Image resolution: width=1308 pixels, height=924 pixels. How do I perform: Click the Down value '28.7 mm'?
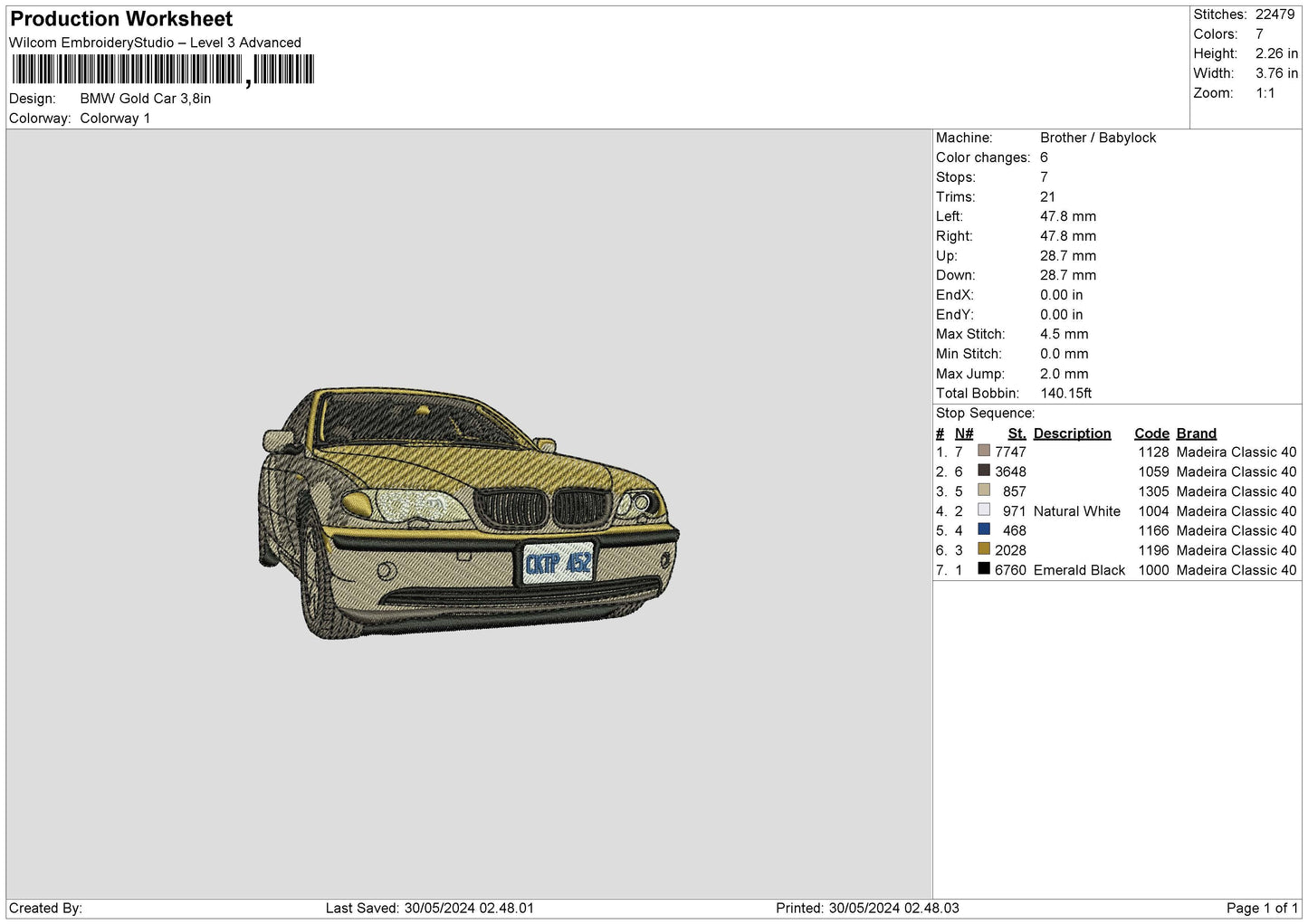1068,275
